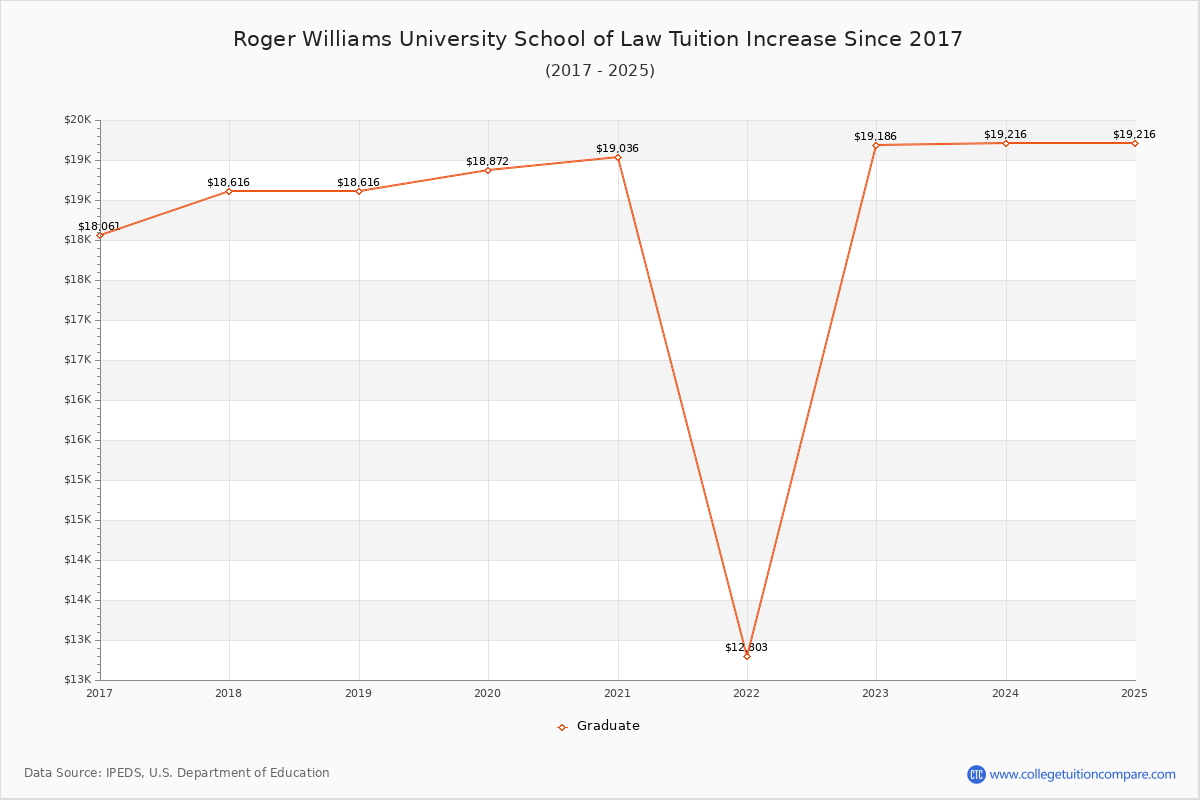The width and height of the screenshot is (1200, 800).
Task: Click the Graduate legend marker icon
Action: (x=562, y=727)
